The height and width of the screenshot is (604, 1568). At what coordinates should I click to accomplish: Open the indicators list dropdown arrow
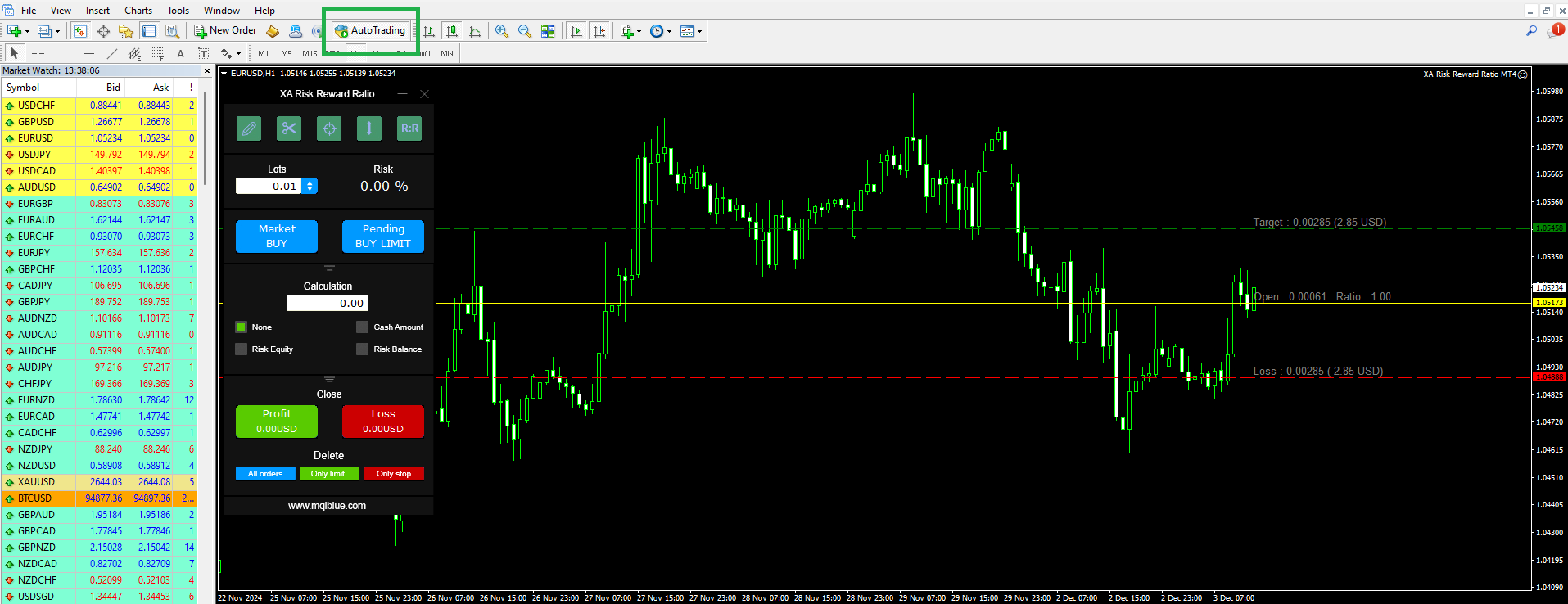click(x=639, y=31)
